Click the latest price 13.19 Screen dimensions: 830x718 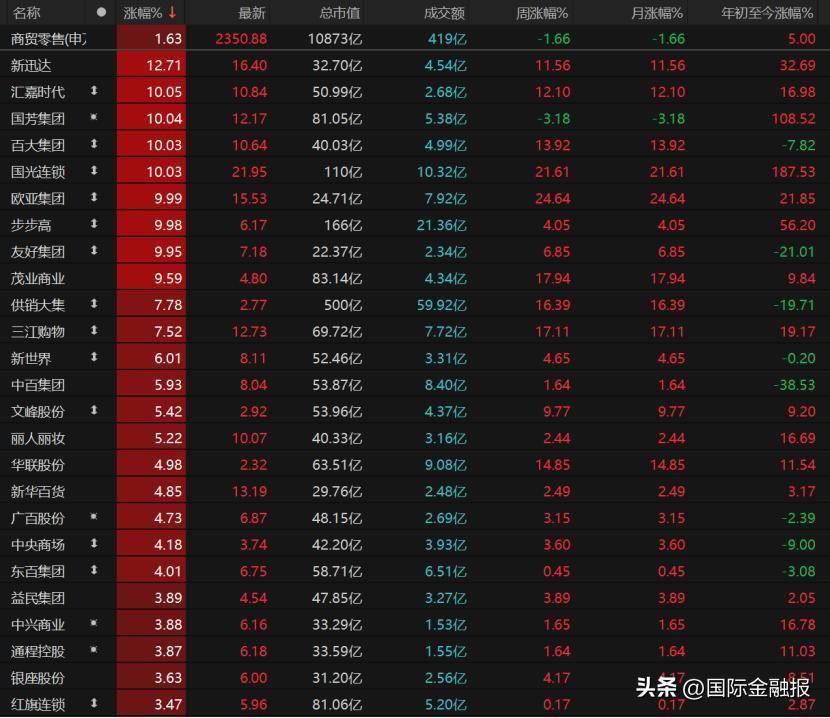coord(249,491)
